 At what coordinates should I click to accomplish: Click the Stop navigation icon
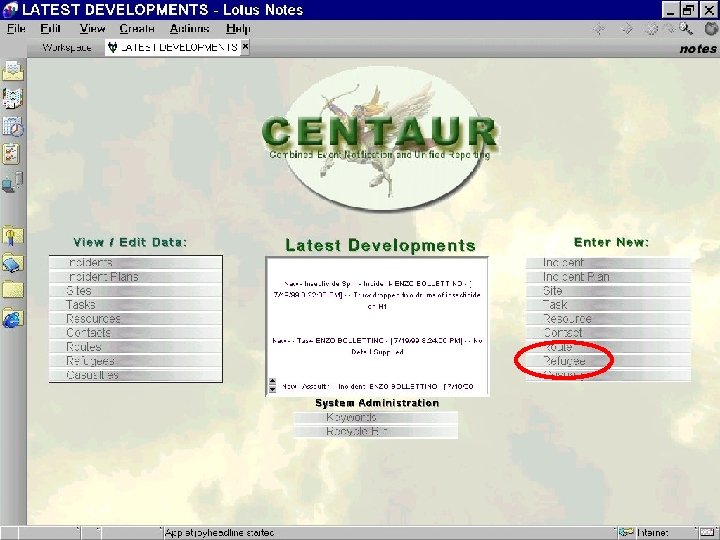click(651, 29)
